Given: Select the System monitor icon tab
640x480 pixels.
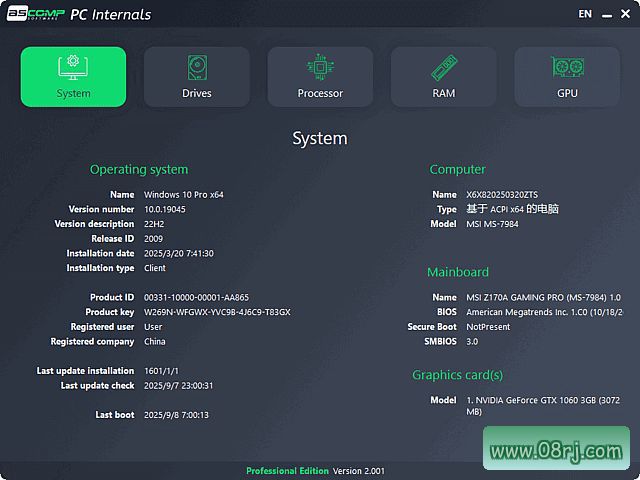Looking at the screenshot, I should [73, 76].
